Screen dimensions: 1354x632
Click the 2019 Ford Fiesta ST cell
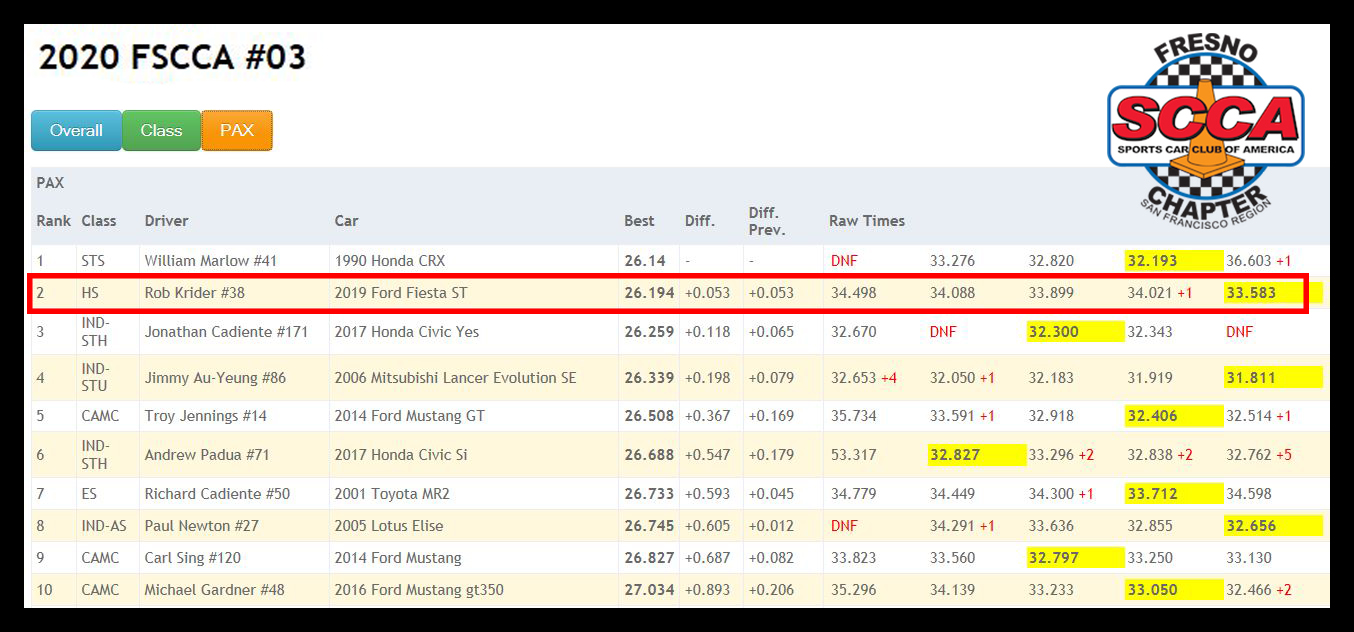[401, 293]
